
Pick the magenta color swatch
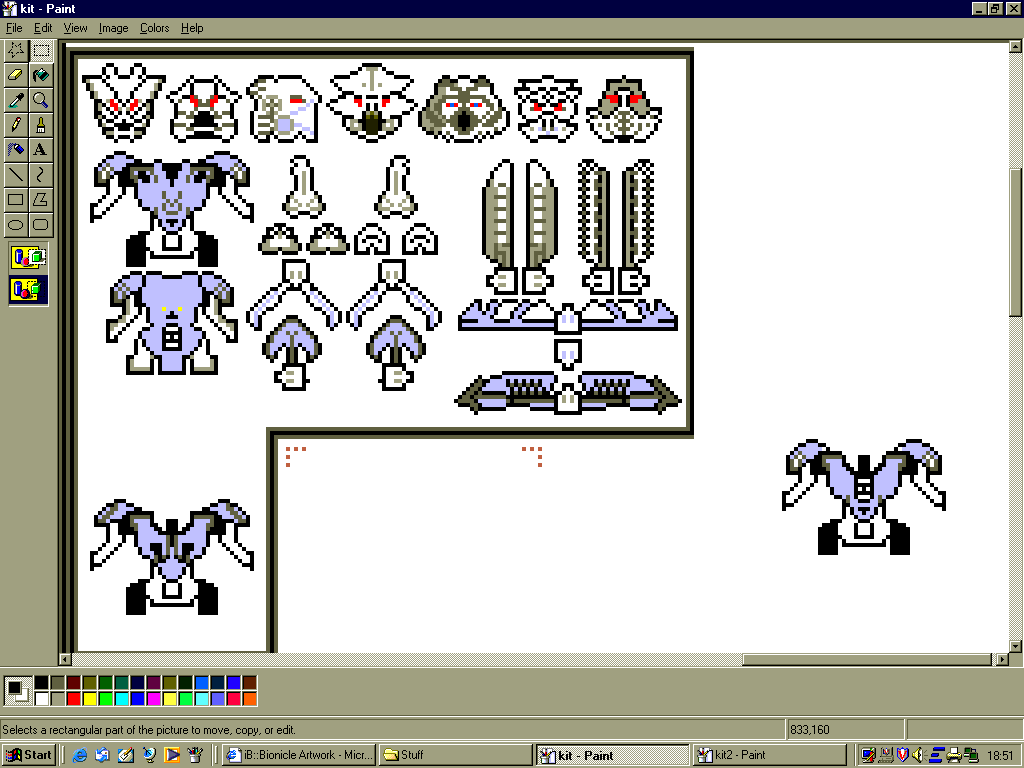(x=153, y=699)
